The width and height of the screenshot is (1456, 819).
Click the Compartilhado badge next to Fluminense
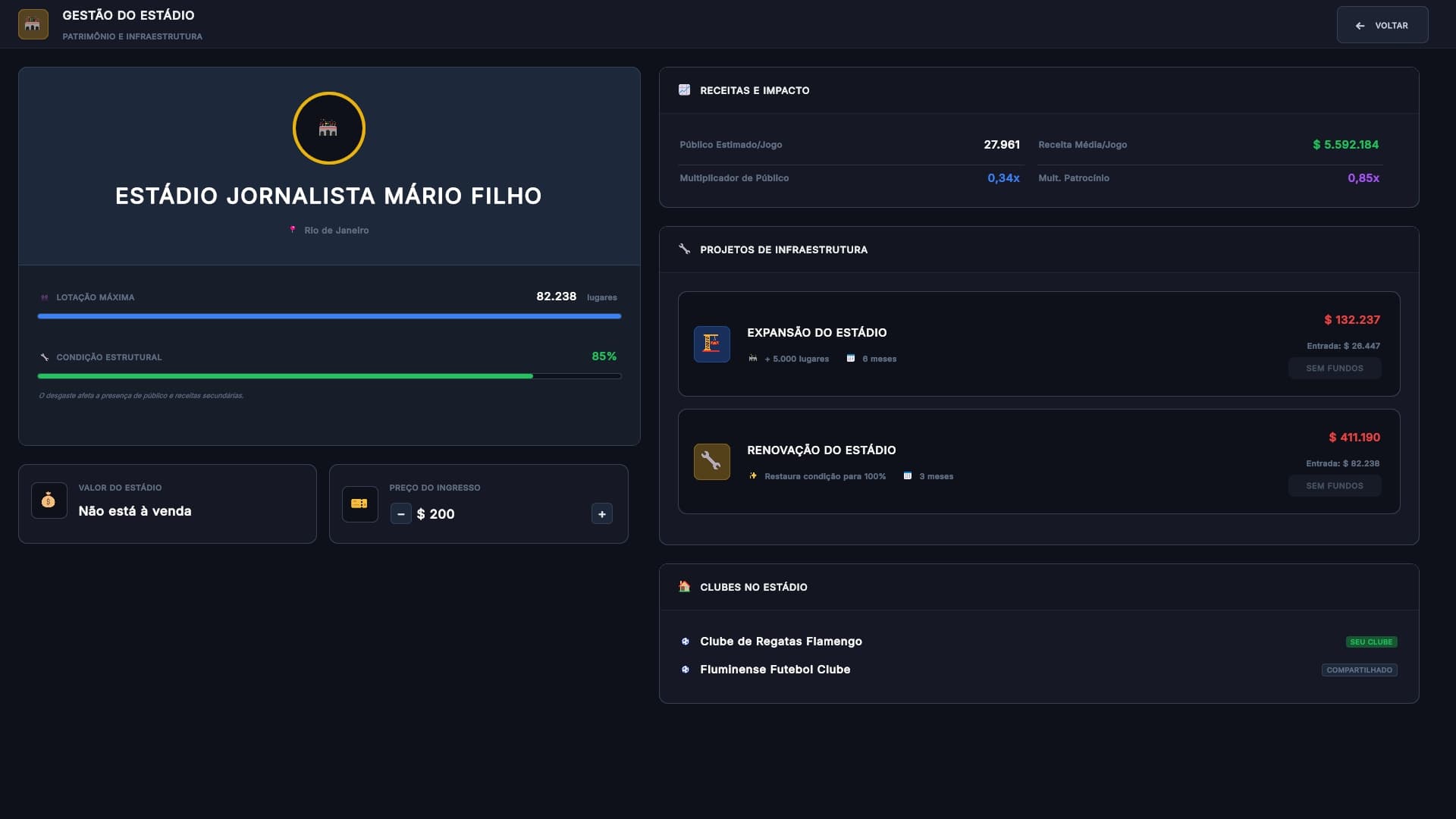(x=1359, y=670)
